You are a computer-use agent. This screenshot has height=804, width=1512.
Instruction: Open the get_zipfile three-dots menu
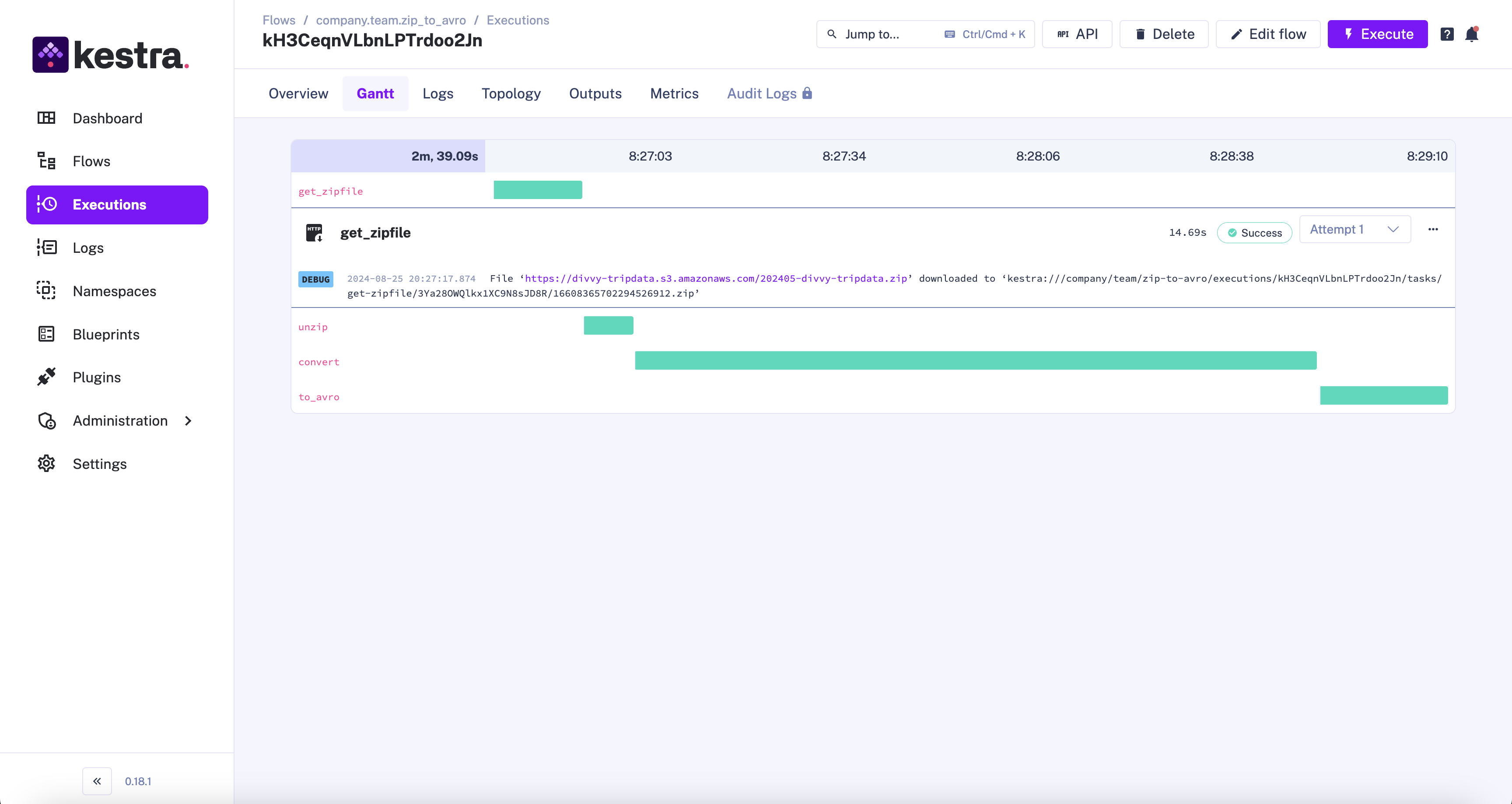(x=1433, y=230)
